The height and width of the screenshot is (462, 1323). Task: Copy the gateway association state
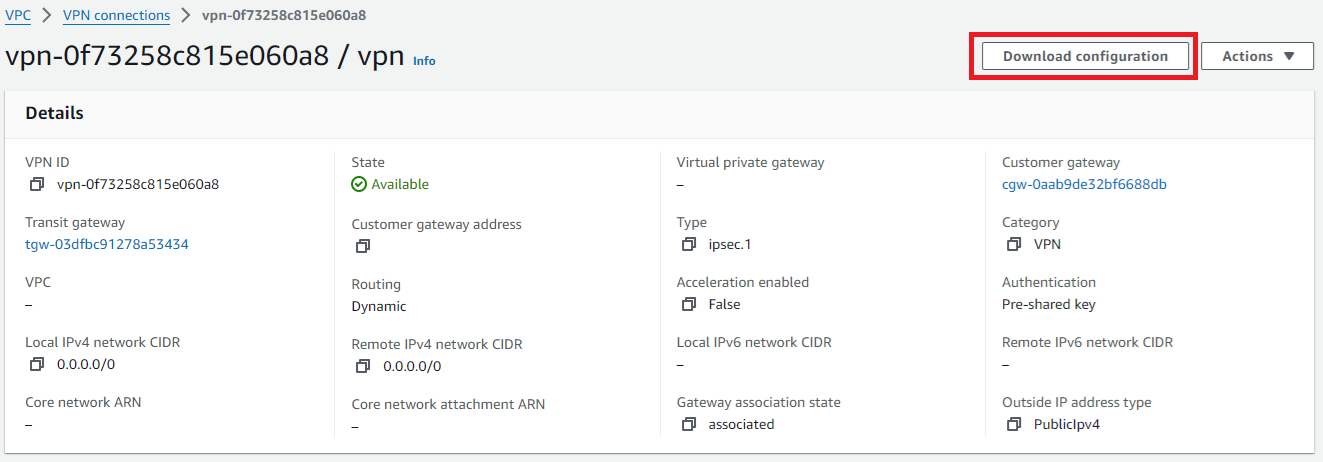click(x=688, y=424)
